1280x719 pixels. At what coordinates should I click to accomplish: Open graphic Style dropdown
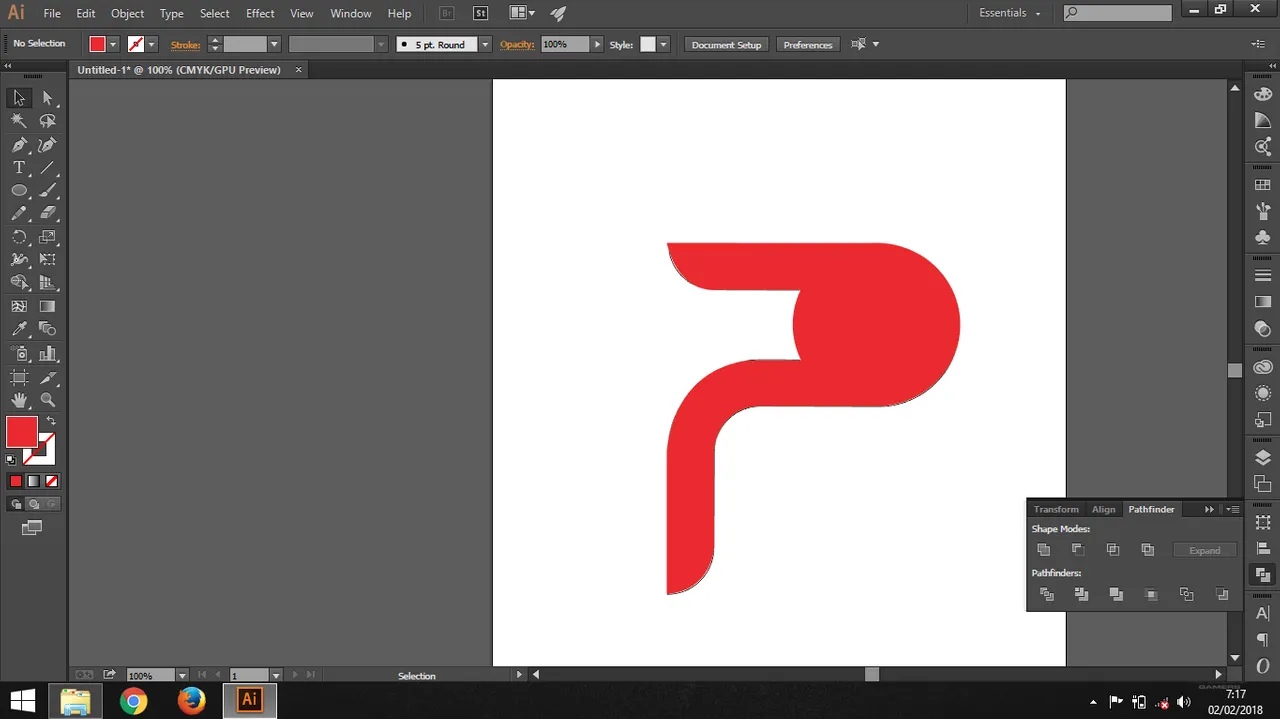[x=663, y=44]
